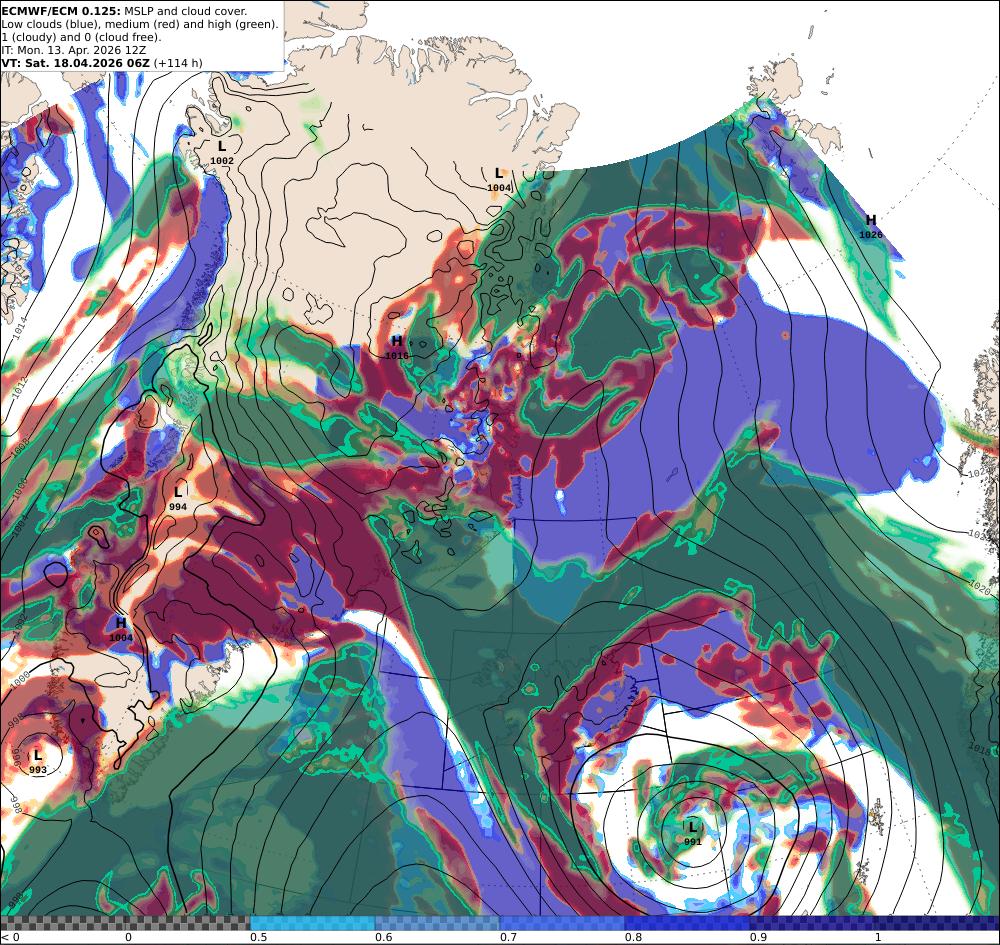Click the dark blue 0.8–0.9 colorbar segment
This screenshot has height=945, width=1000.
pyautogui.click(x=687, y=923)
